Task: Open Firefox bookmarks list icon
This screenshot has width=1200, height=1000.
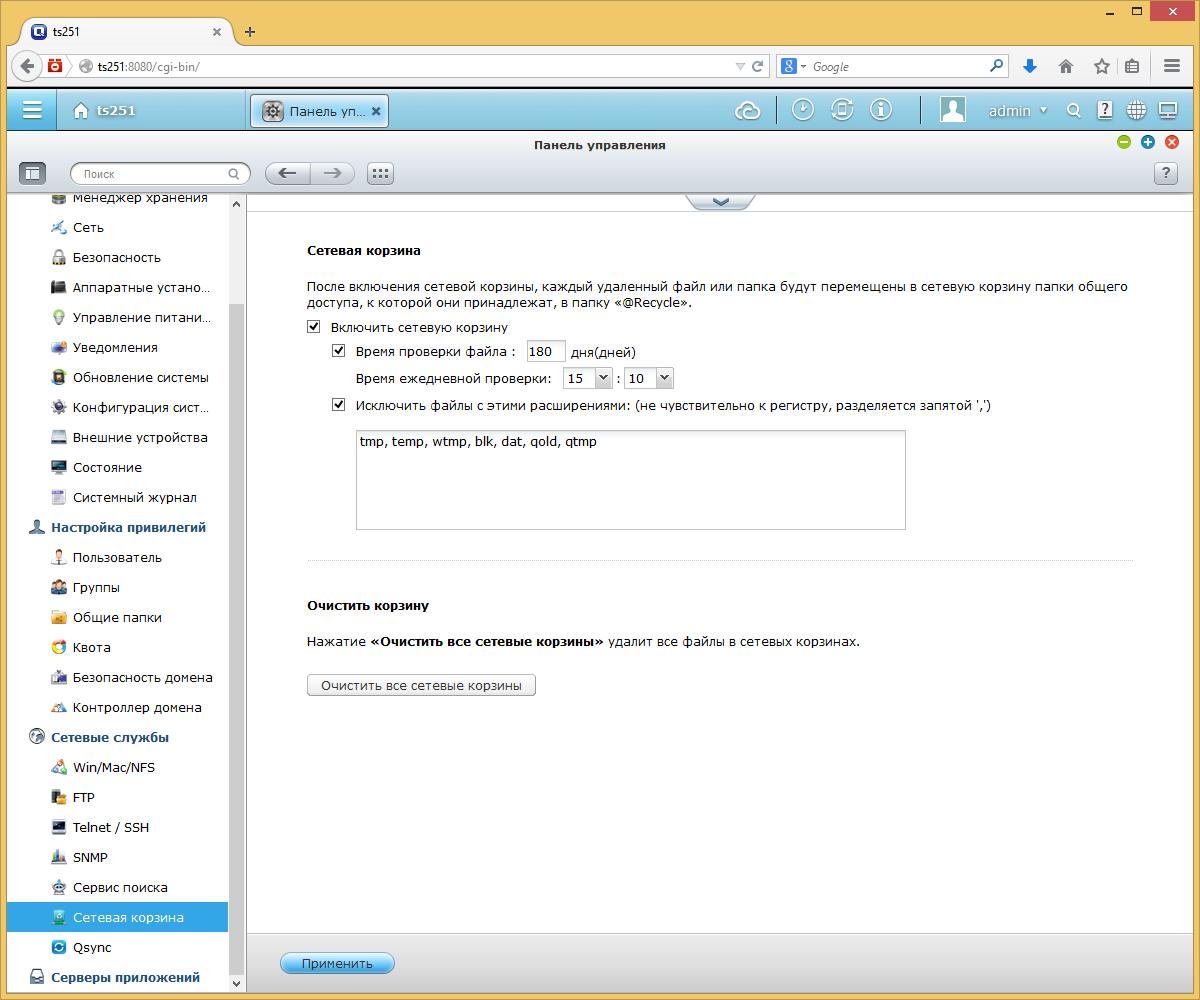Action: 1131,66
